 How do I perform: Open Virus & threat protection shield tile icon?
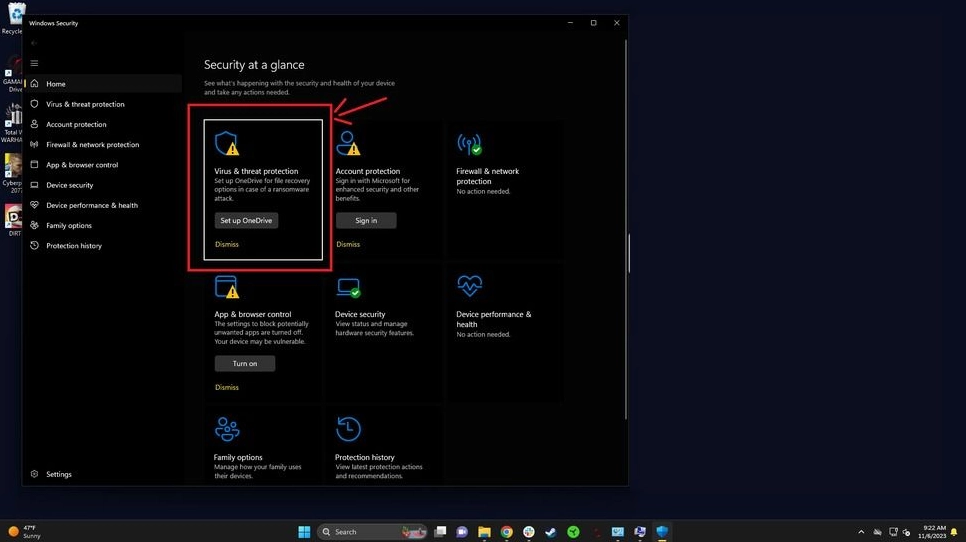(x=227, y=144)
